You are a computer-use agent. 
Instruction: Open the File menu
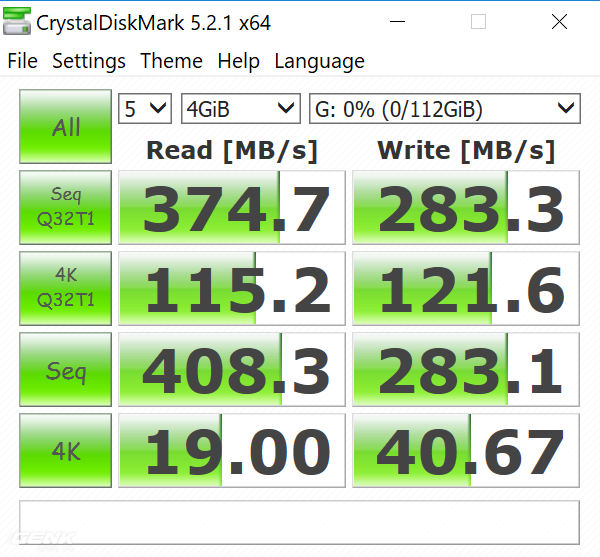pos(23,61)
